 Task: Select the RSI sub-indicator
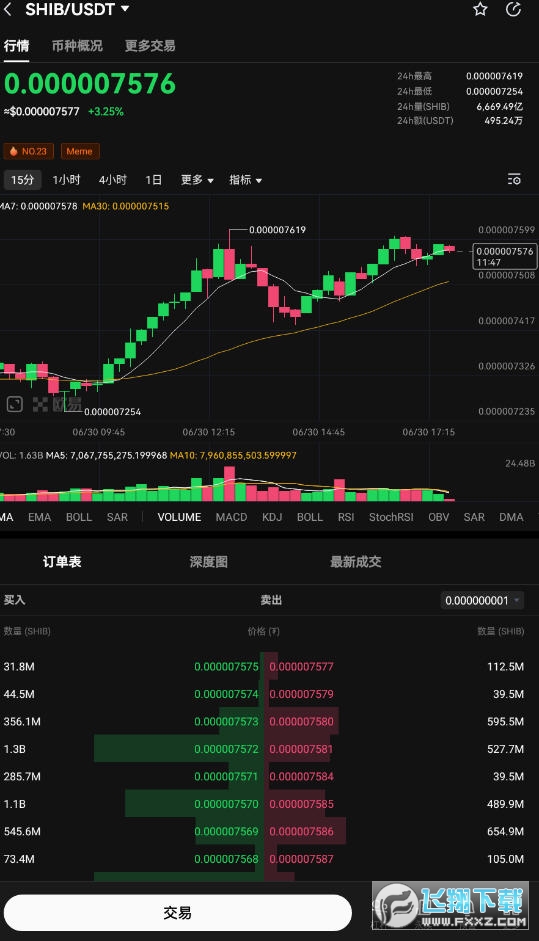(346, 517)
